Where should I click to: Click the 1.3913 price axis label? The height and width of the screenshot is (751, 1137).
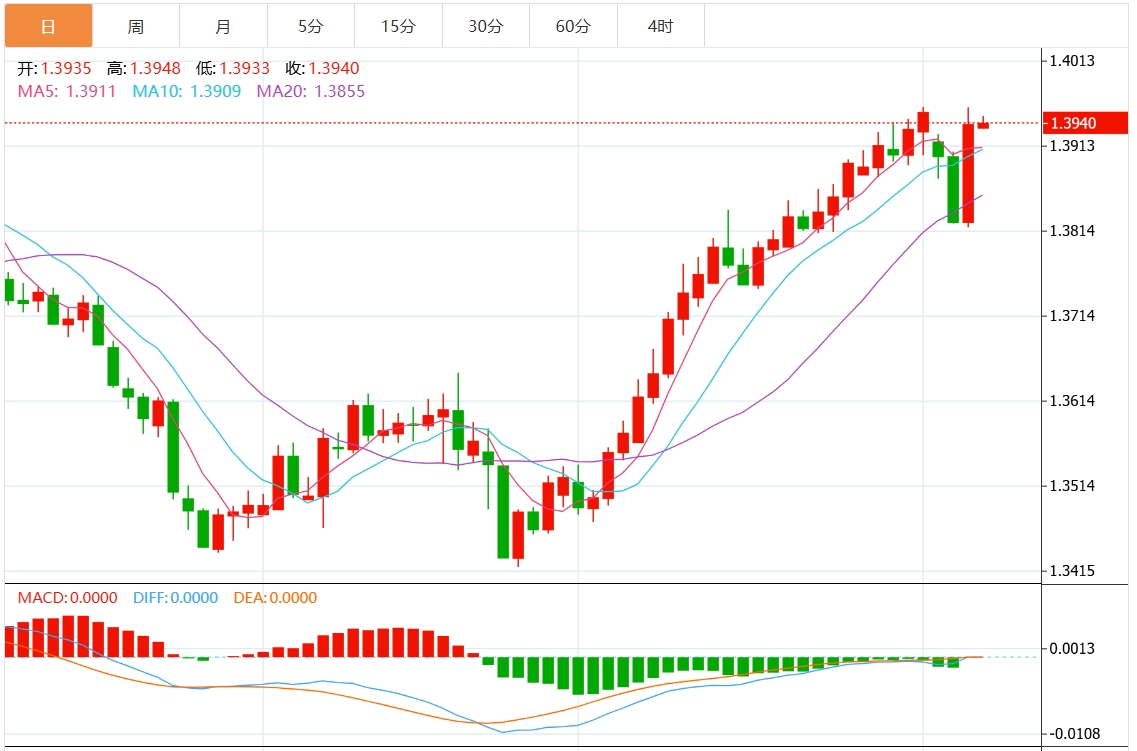[x=1072, y=146]
